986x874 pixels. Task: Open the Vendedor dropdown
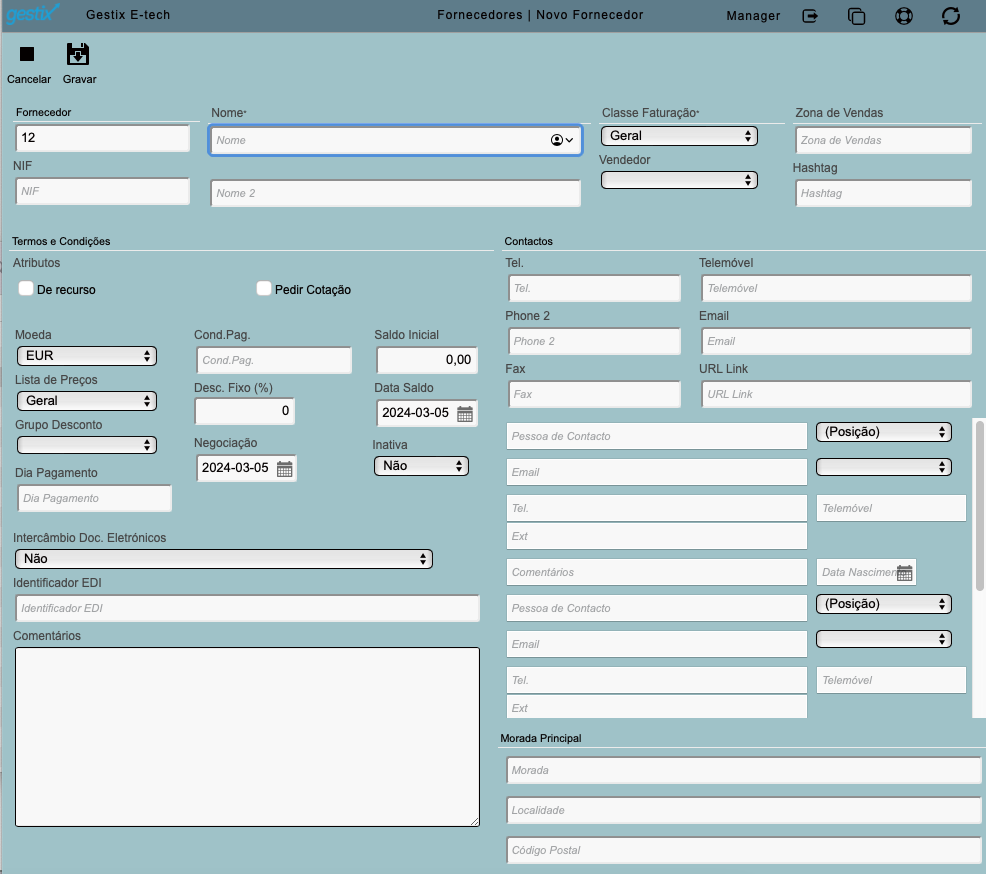click(x=679, y=180)
